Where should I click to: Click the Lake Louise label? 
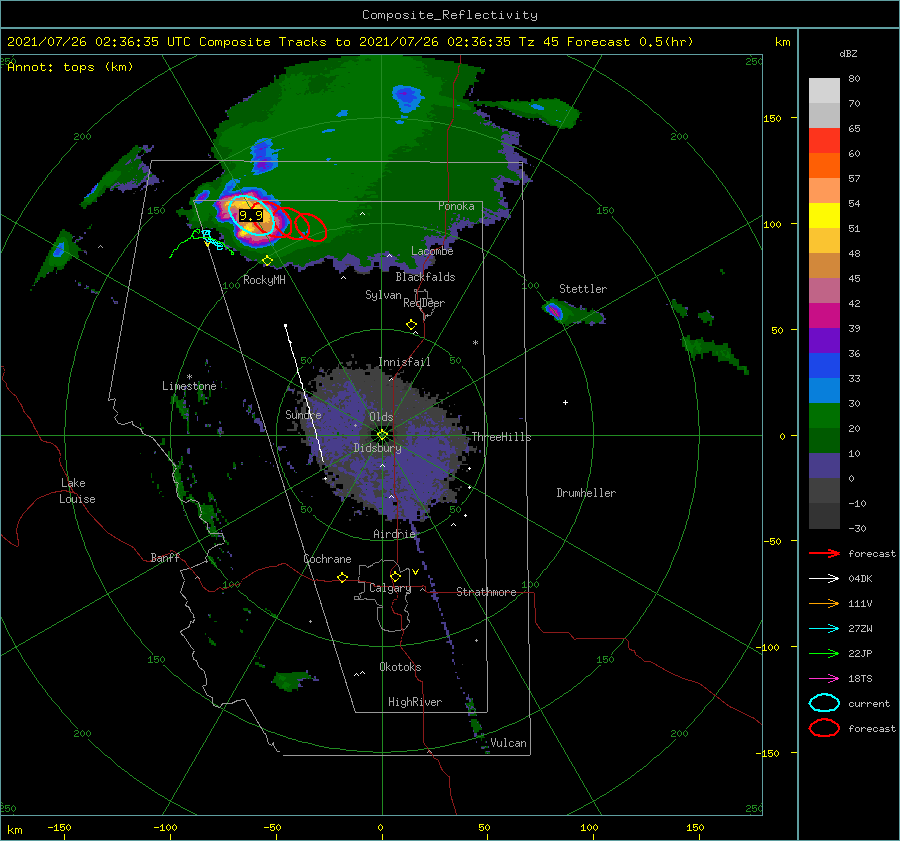(77, 491)
